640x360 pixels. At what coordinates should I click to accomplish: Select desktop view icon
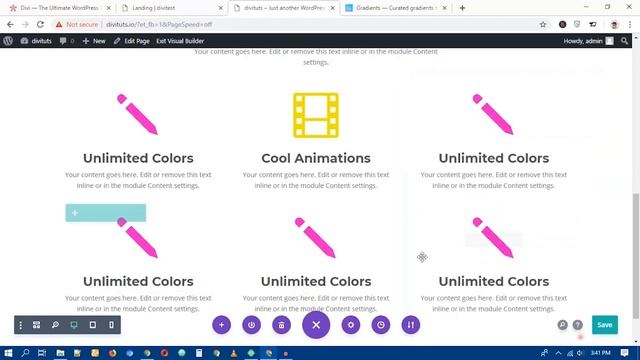[74, 325]
